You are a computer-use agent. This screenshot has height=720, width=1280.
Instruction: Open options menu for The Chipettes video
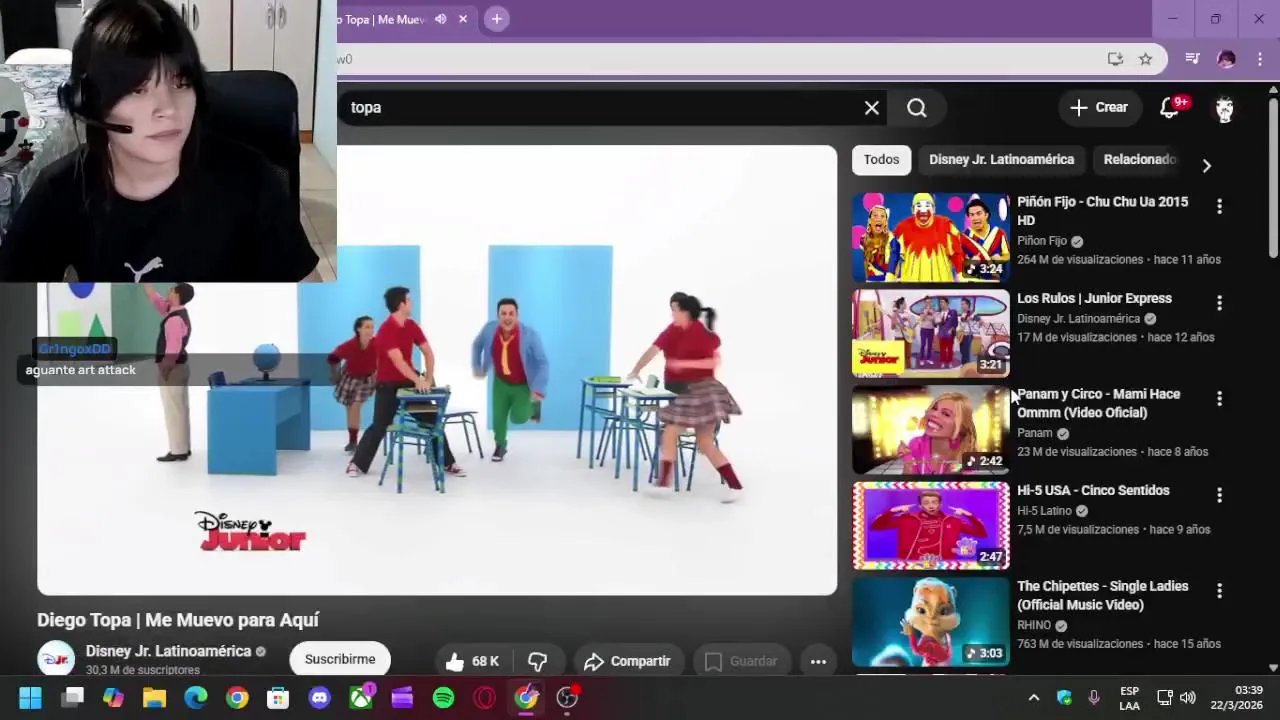point(1219,590)
